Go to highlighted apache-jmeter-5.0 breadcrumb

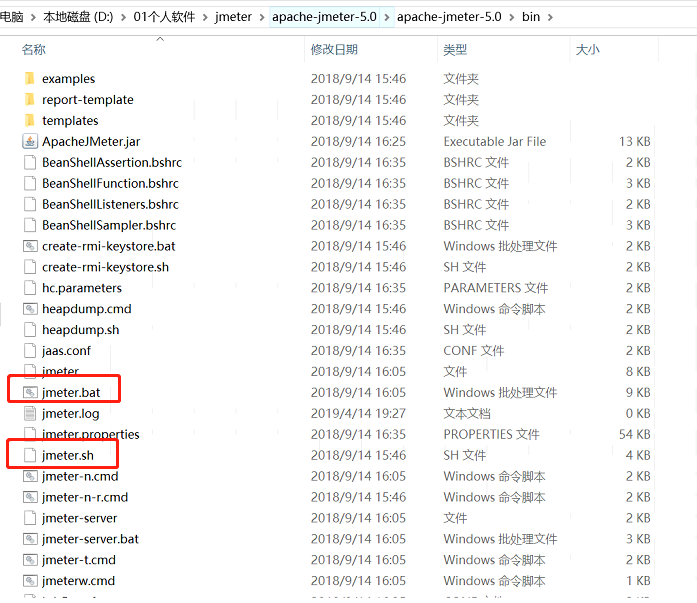[324, 17]
